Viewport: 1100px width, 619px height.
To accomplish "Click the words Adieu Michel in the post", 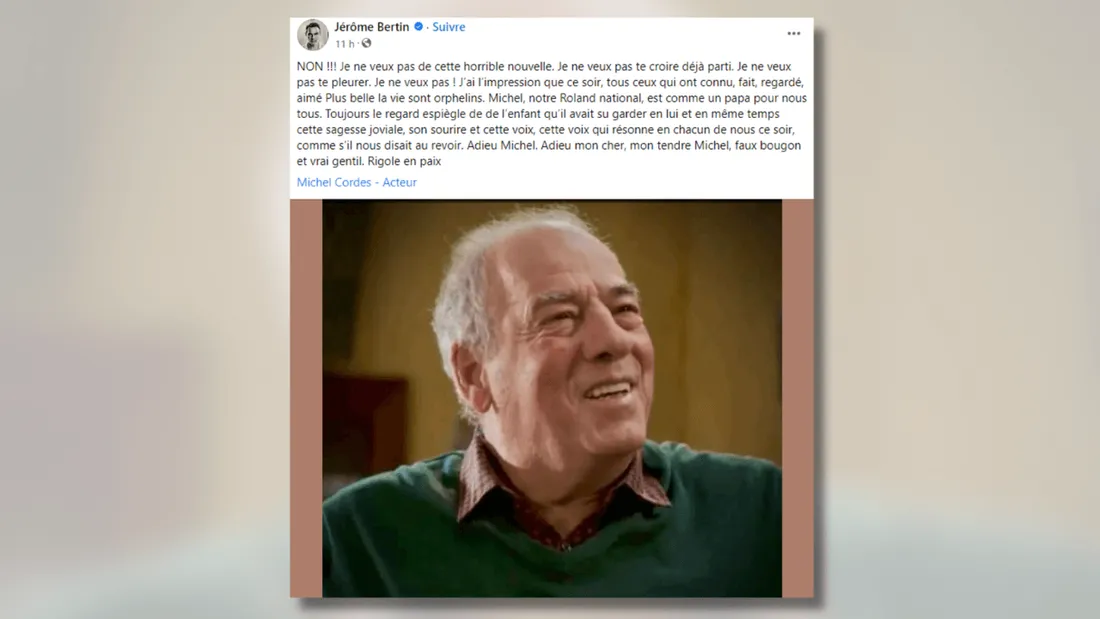I will pos(501,145).
